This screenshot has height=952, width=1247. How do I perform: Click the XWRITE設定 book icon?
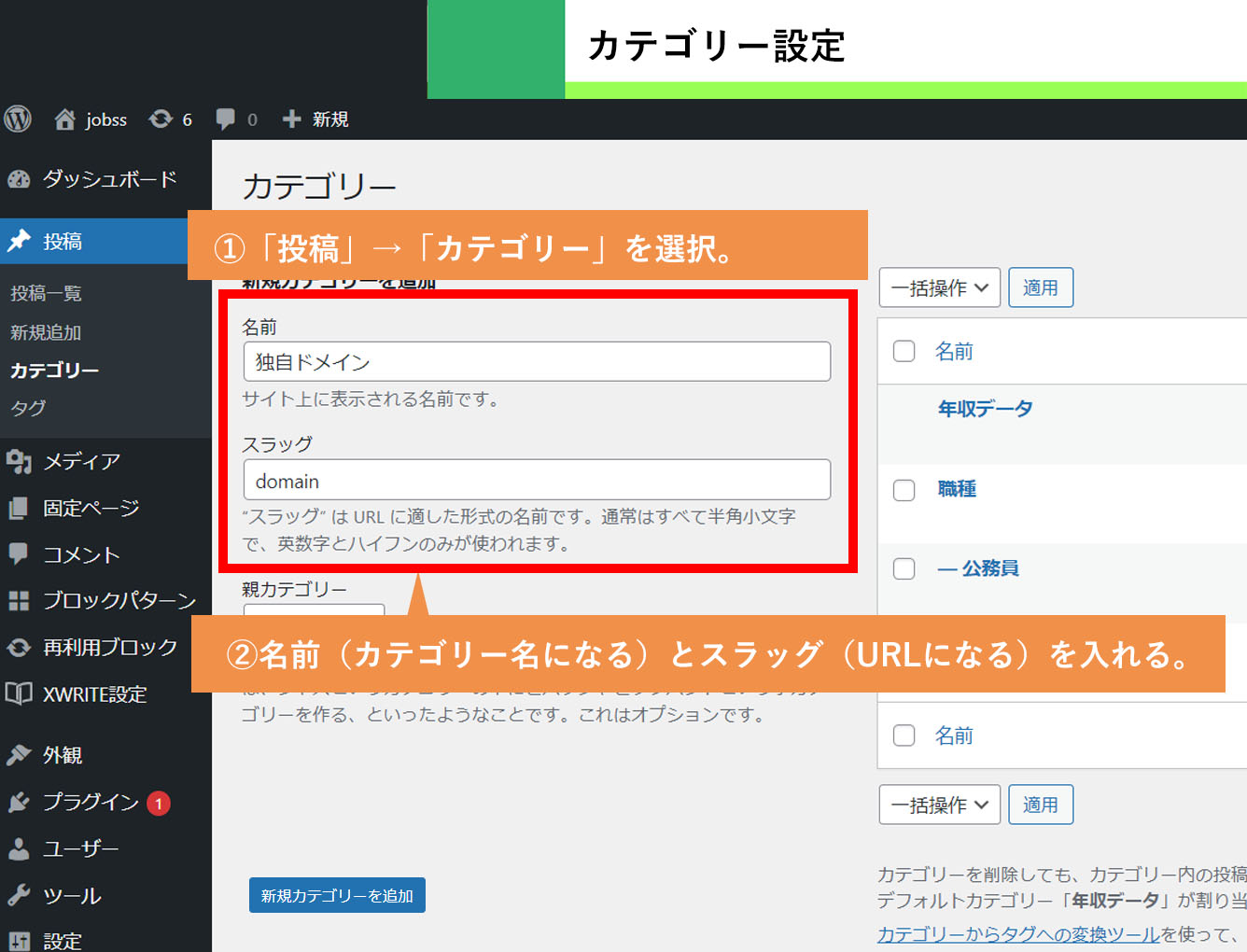[x=19, y=693]
